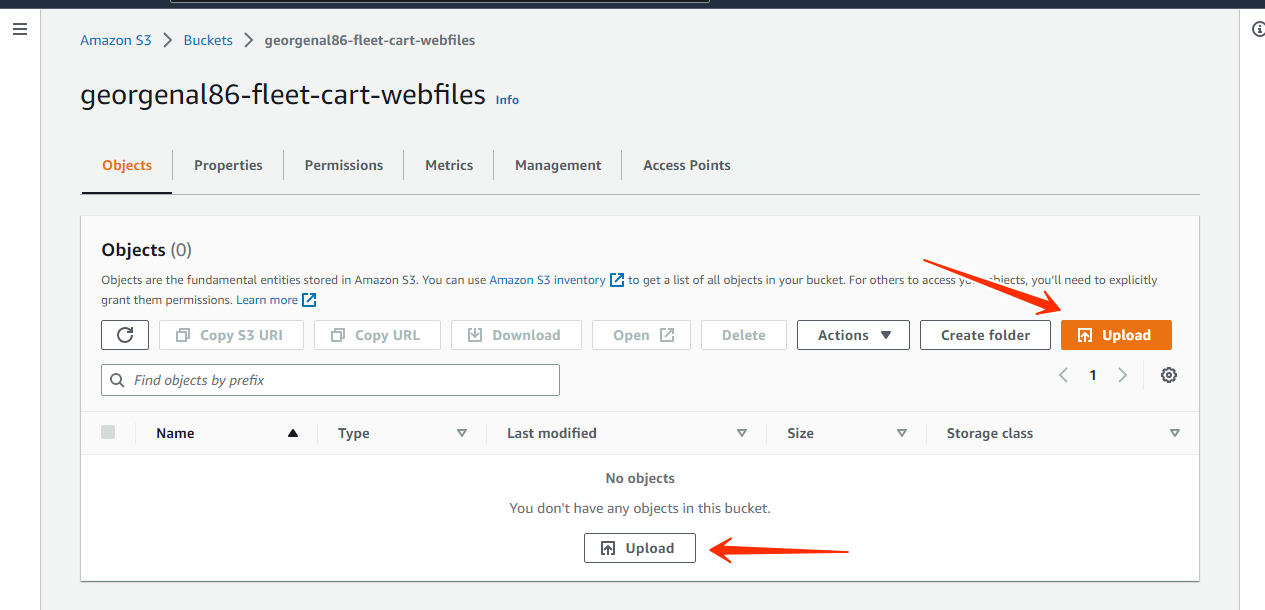This screenshot has height=610, width=1265.
Task: Click external link icon beside Amazon S3 inventory
Action: tap(617, 280)
